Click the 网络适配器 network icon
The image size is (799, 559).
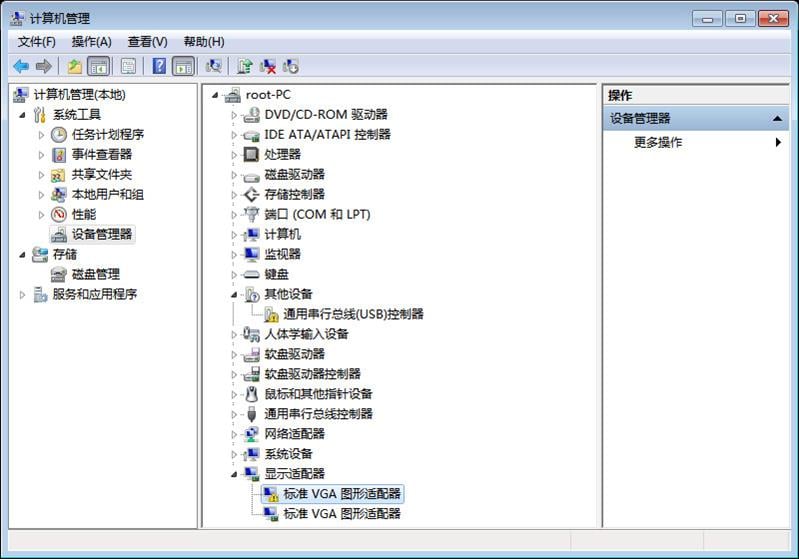point(251,434)
